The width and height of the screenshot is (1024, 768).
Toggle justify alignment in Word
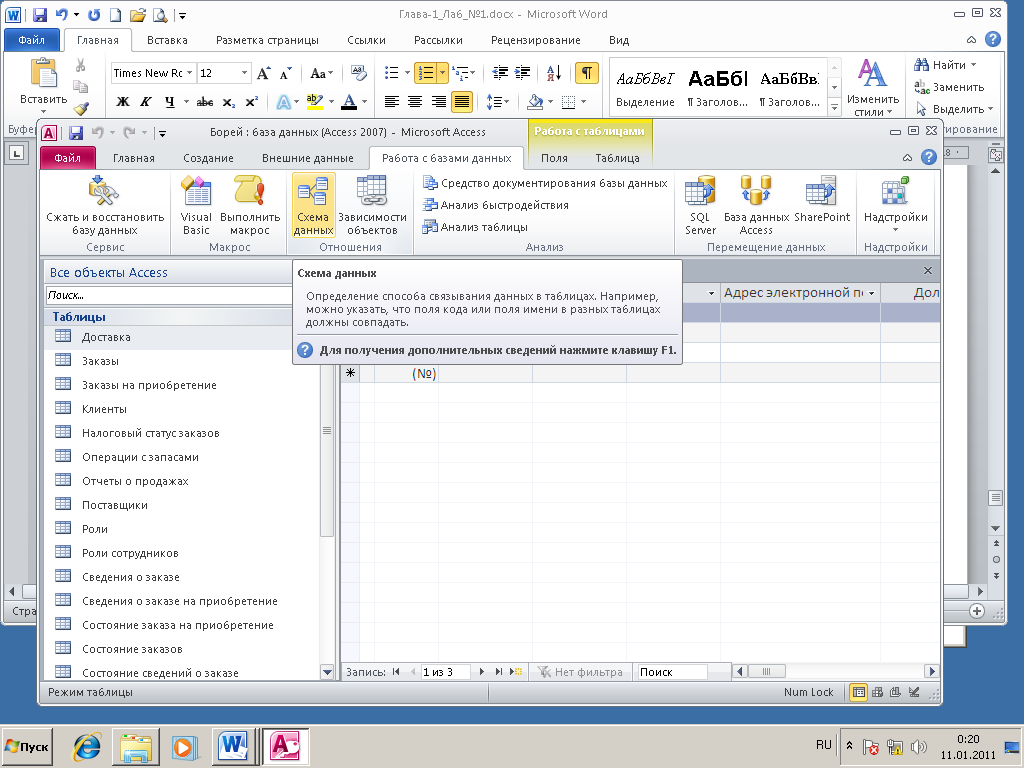(462, 102)
